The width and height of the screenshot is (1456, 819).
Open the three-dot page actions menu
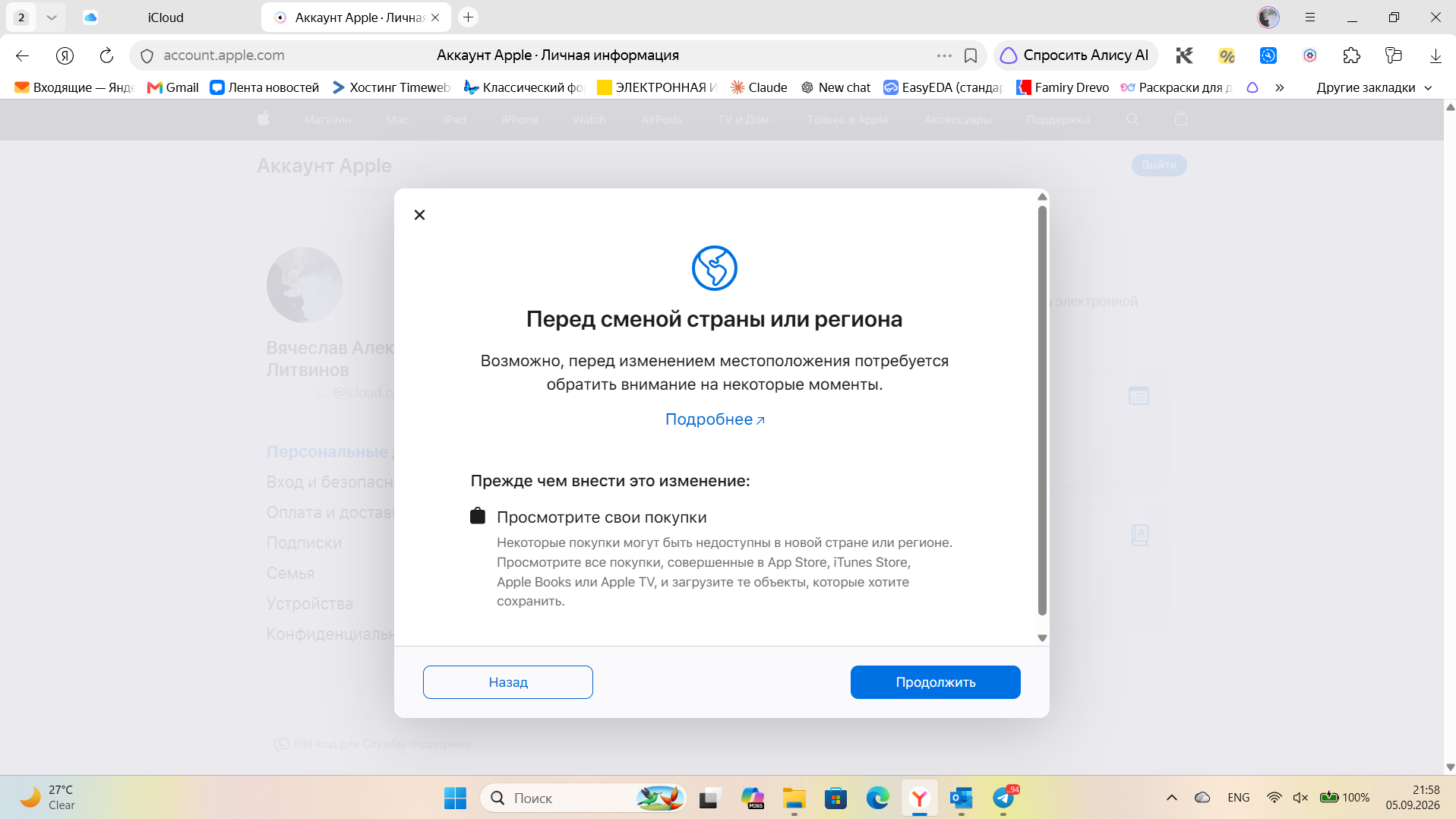pyautogui.click(x=944, y=55)
